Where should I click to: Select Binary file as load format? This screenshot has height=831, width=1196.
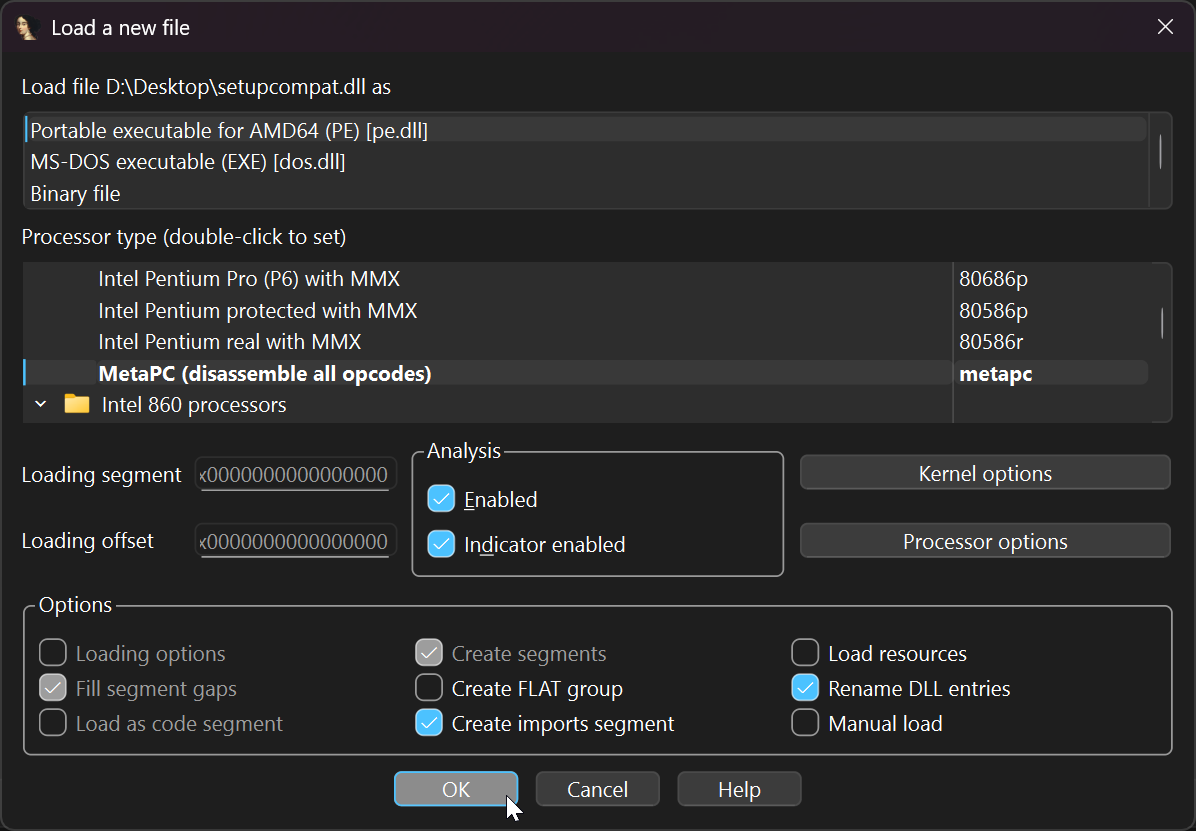pyautogui.click(x=87, y=193)
